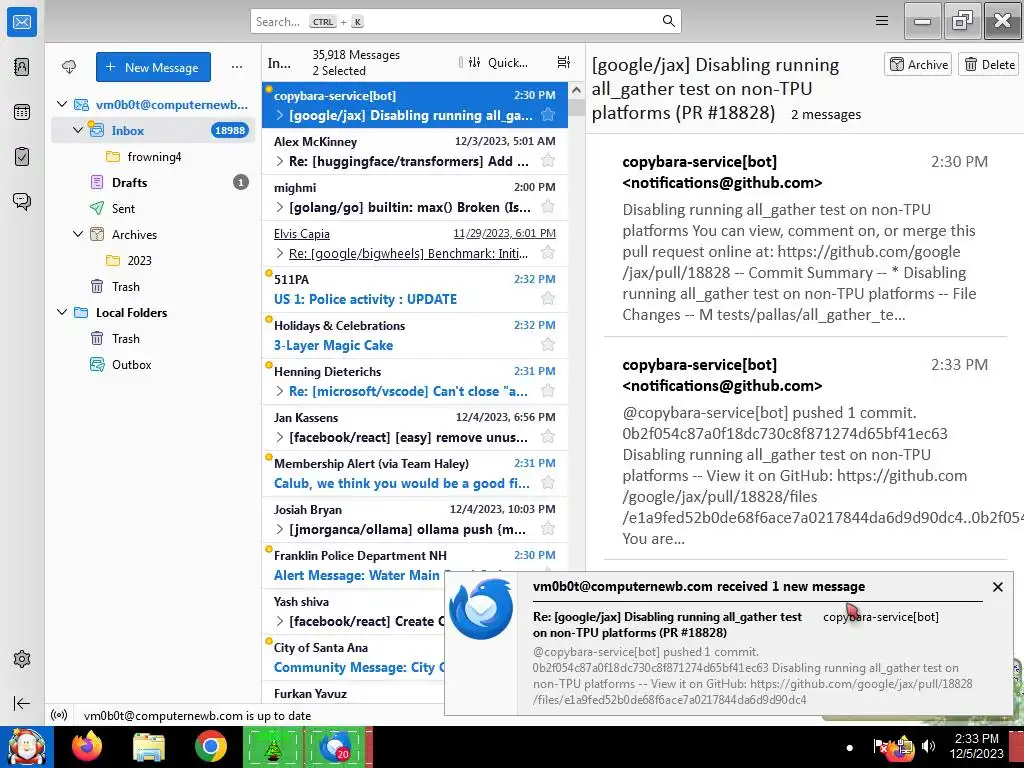Collapse the Inbox folder tree
The image size is (1024, 768).
(x=78, y=130)
